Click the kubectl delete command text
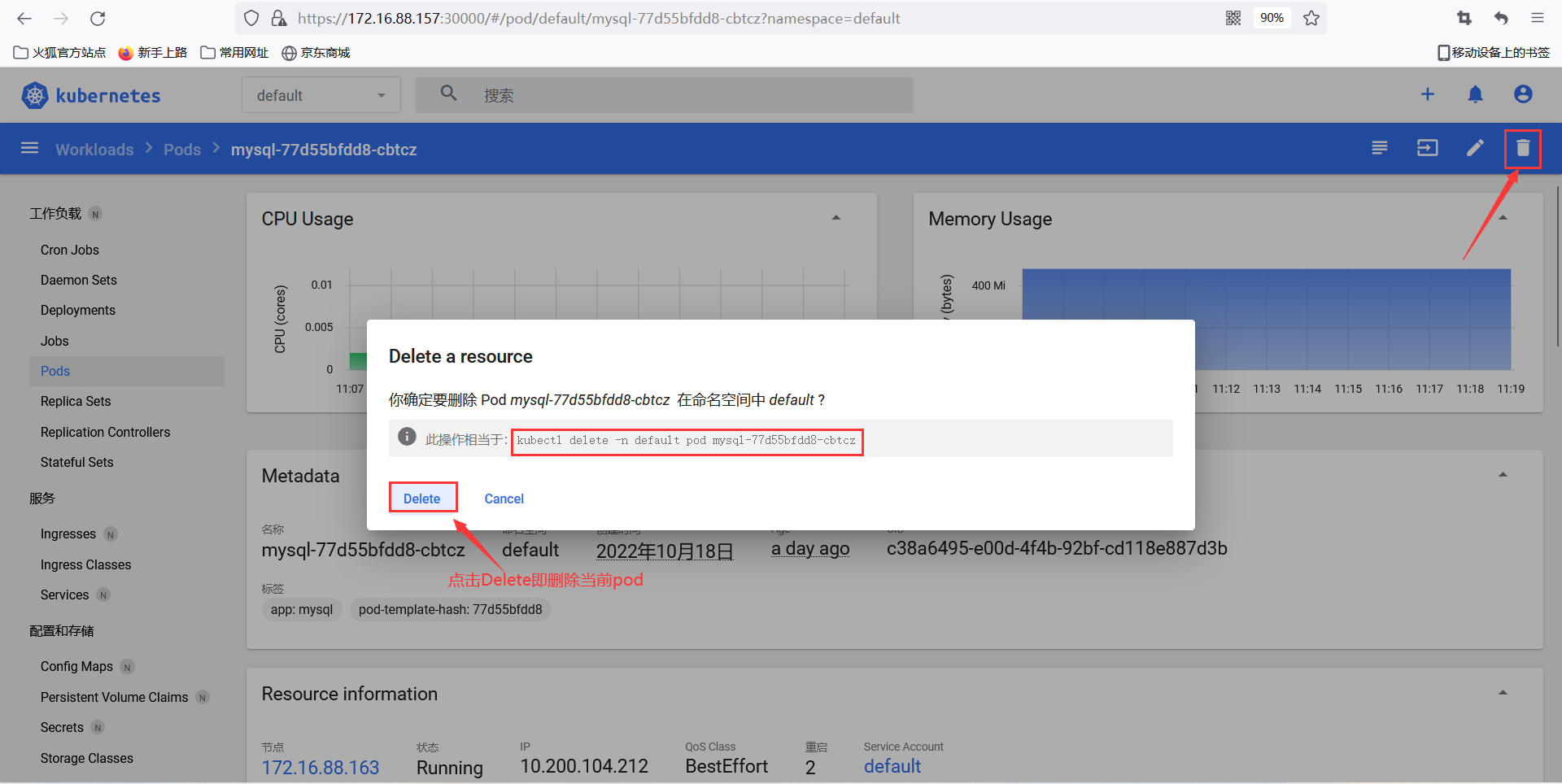This screenshot has width=1562, height=784. coord(687,440)
